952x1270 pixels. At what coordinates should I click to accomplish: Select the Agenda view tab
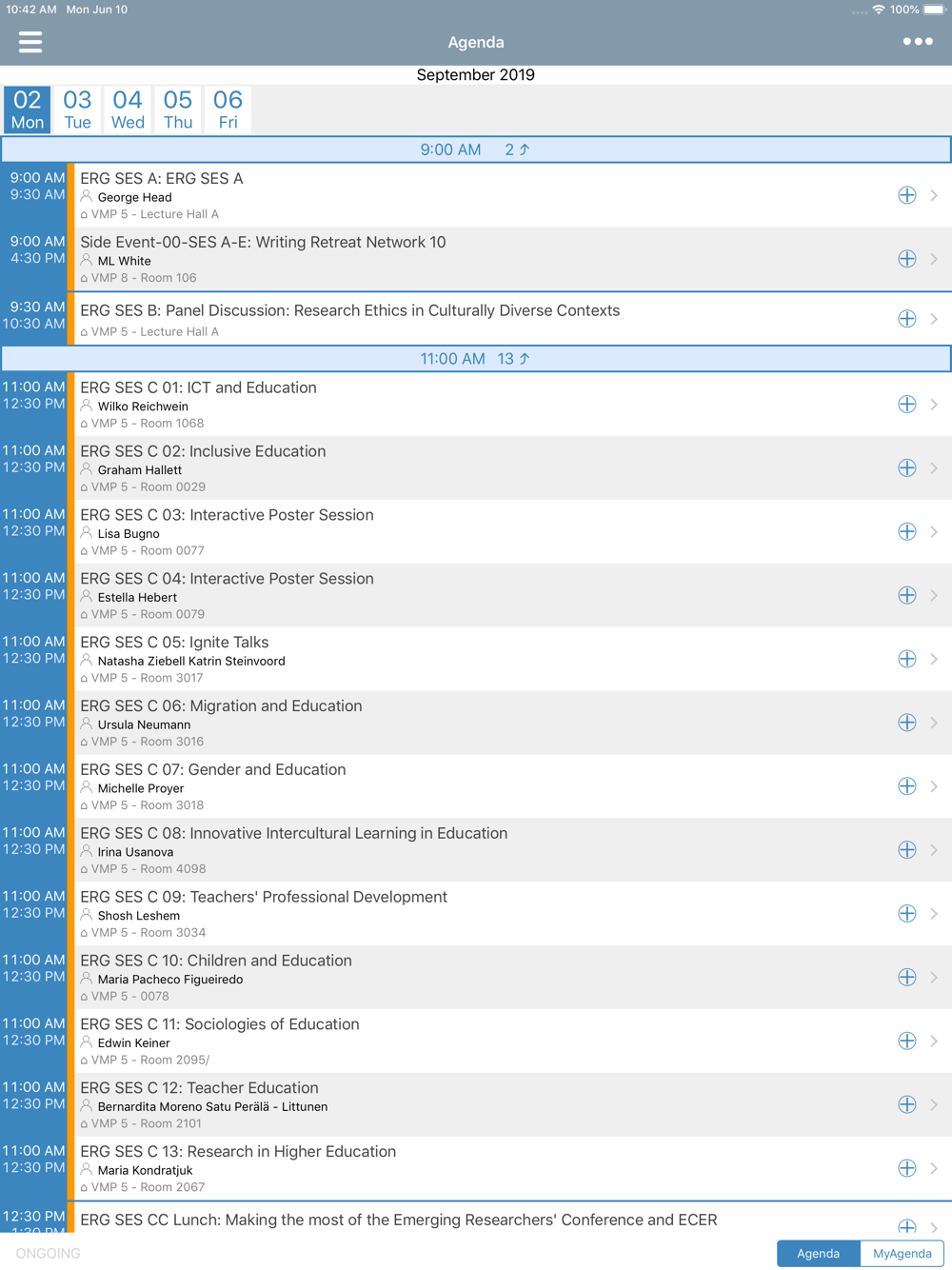[819, 1253]
